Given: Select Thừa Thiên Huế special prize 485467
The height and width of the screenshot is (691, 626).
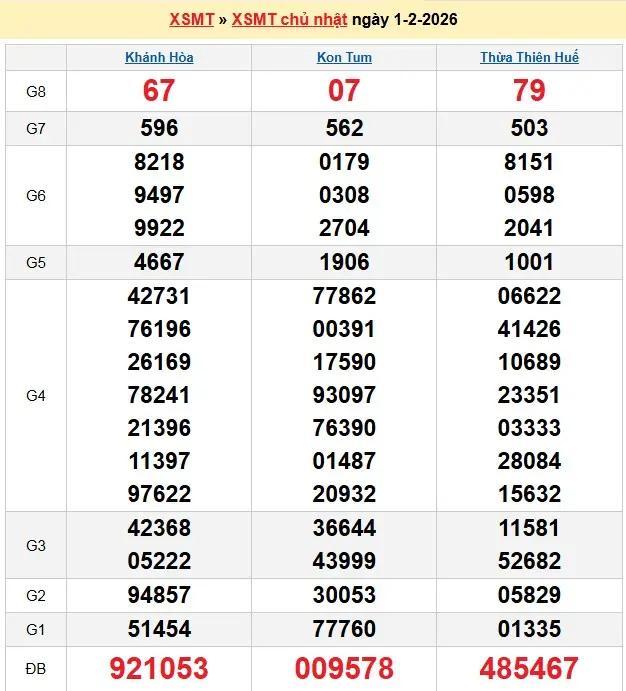Looking at the screenshot, I should point(529,668).
